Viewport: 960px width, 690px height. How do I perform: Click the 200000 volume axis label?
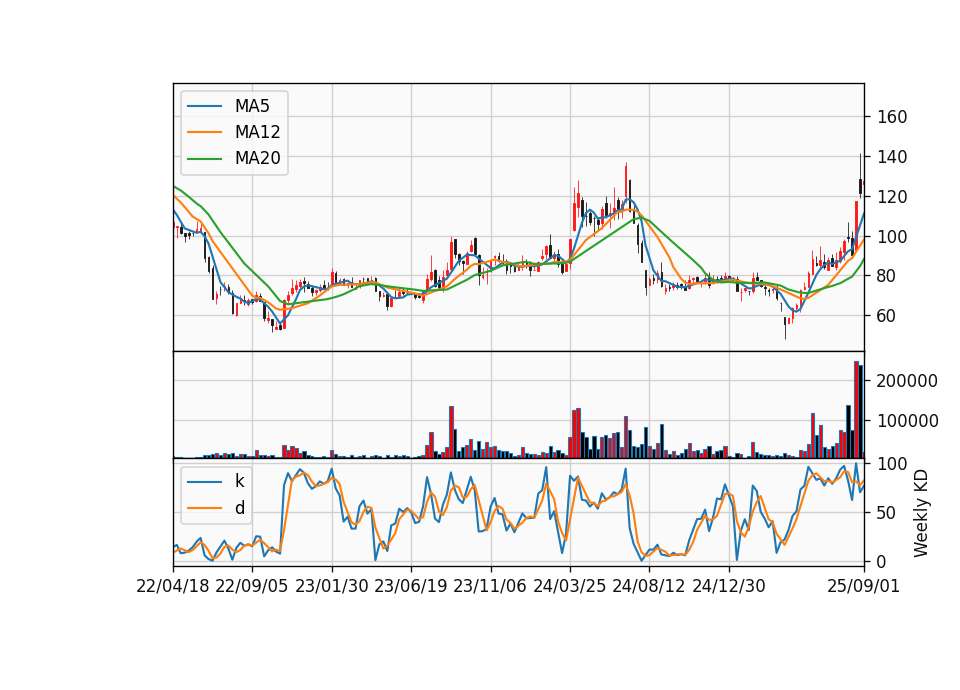pyautogui.click(x=907, y=381)
